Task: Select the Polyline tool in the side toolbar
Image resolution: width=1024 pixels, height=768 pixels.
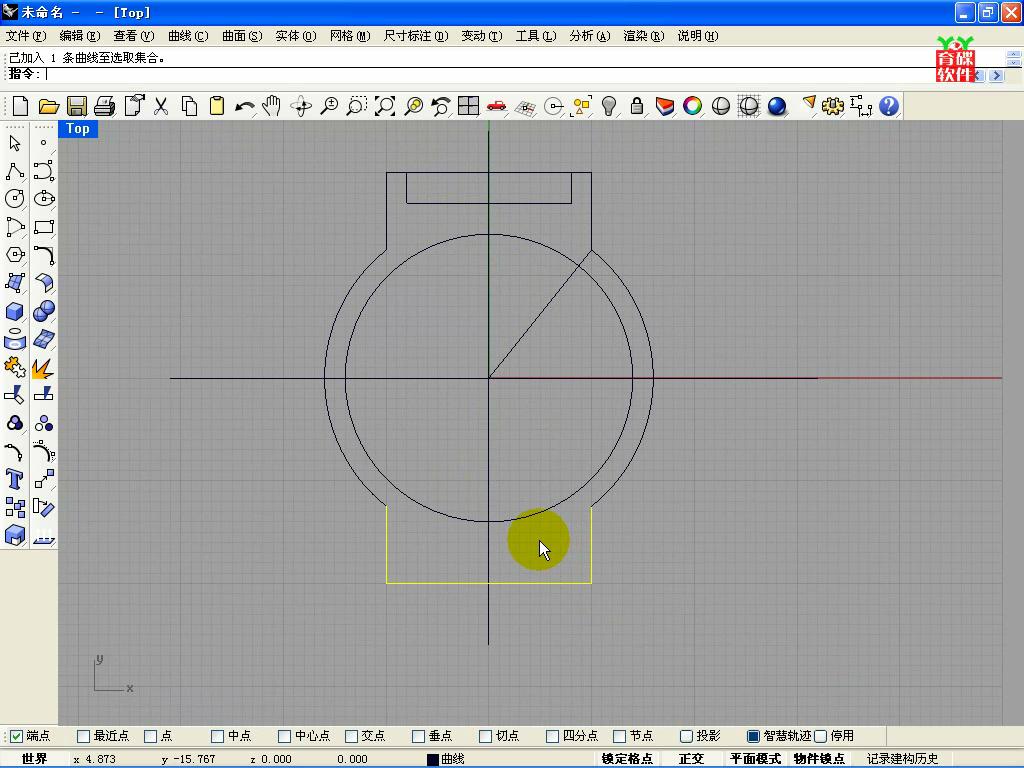Action: [15, 171]
